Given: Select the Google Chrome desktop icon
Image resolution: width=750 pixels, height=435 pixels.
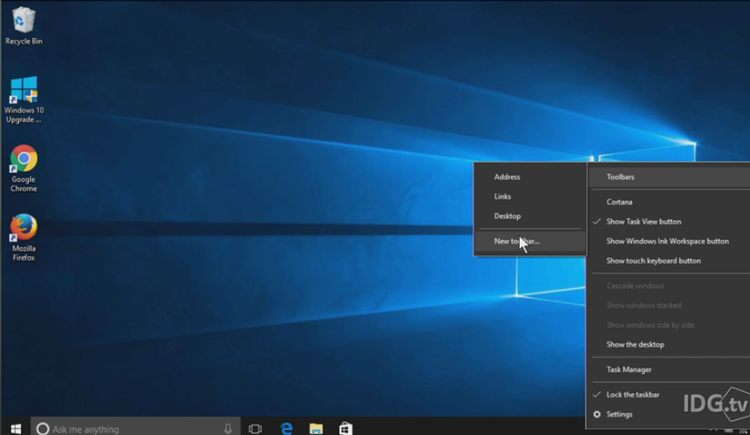Looking at the screenshot, I should [x=23, y=168].
